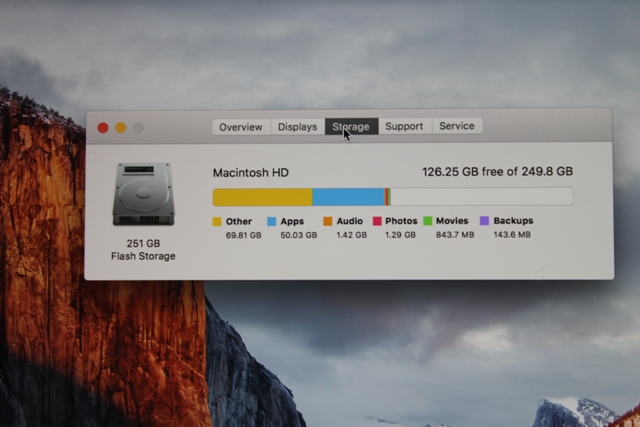Click the yellow Other legend swatch
Image resolution: width=640 pixels, height=427 pixels.
[x=217, y=222]
